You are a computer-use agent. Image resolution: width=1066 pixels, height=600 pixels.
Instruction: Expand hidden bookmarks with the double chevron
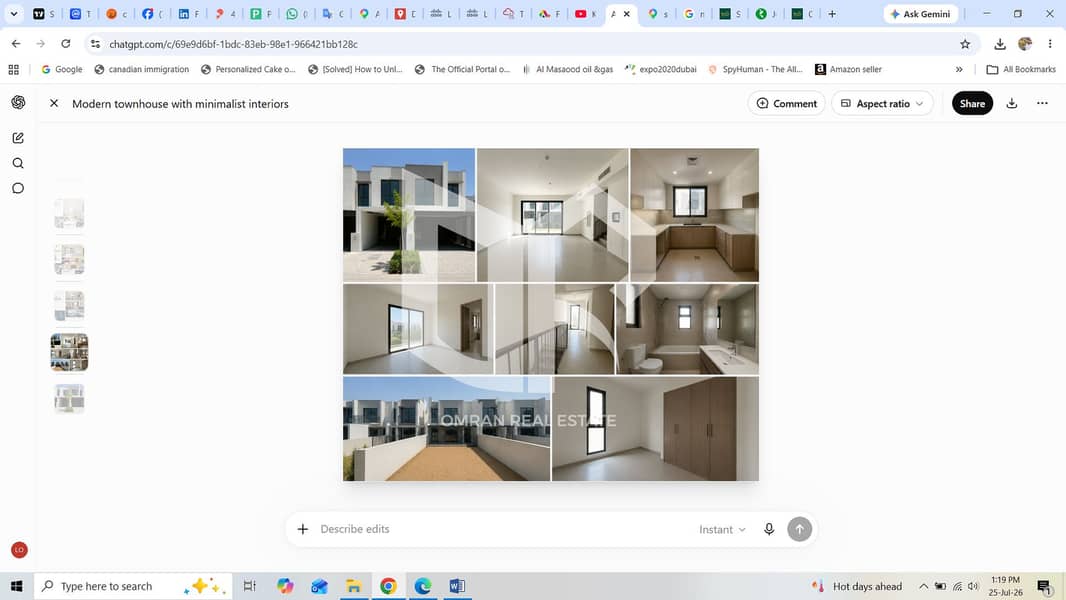[x=959, y=69]
